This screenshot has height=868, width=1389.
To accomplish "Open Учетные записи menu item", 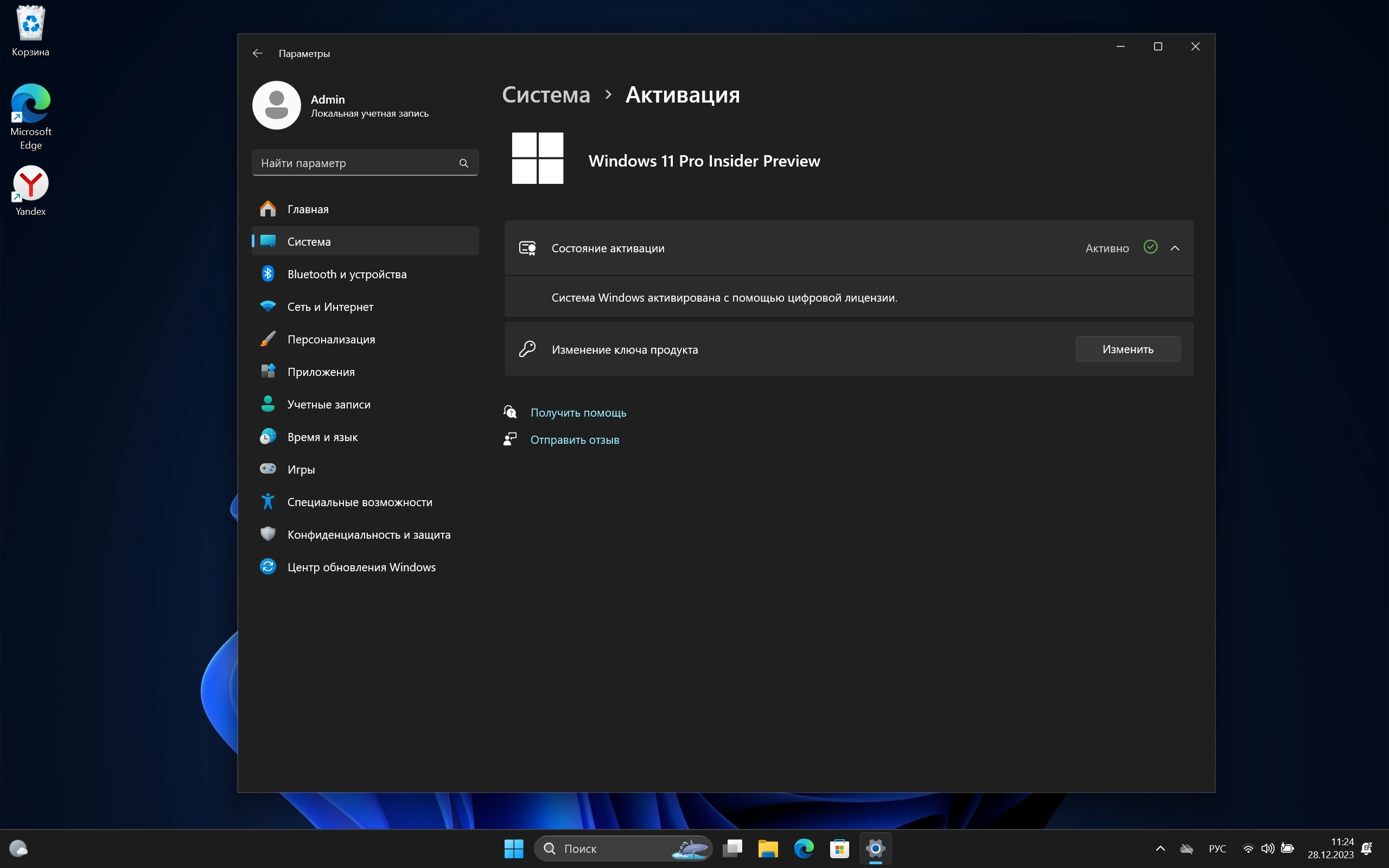I will click(x=328, y=405).
